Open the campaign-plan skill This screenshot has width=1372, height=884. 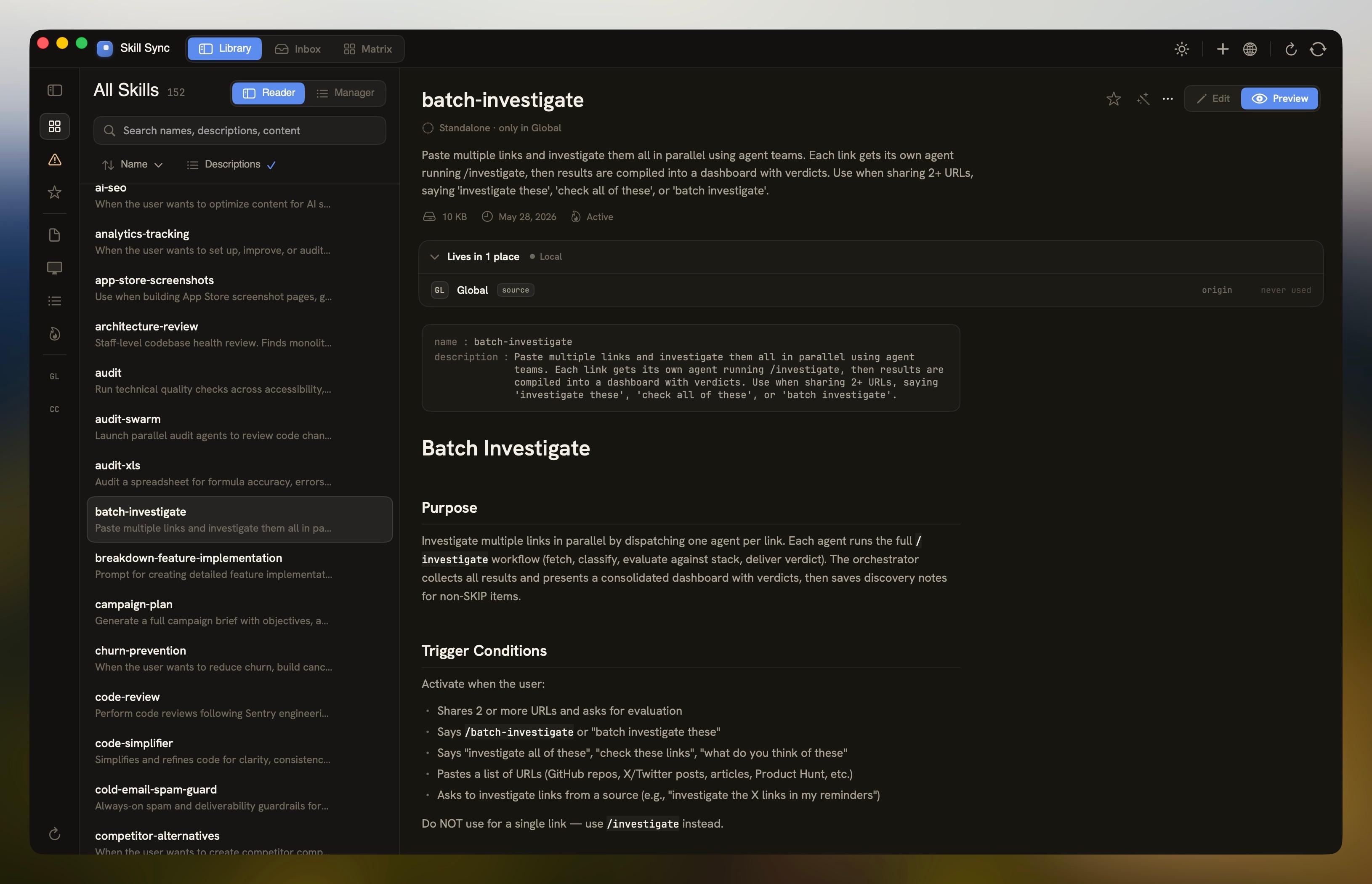click(240, 612)
